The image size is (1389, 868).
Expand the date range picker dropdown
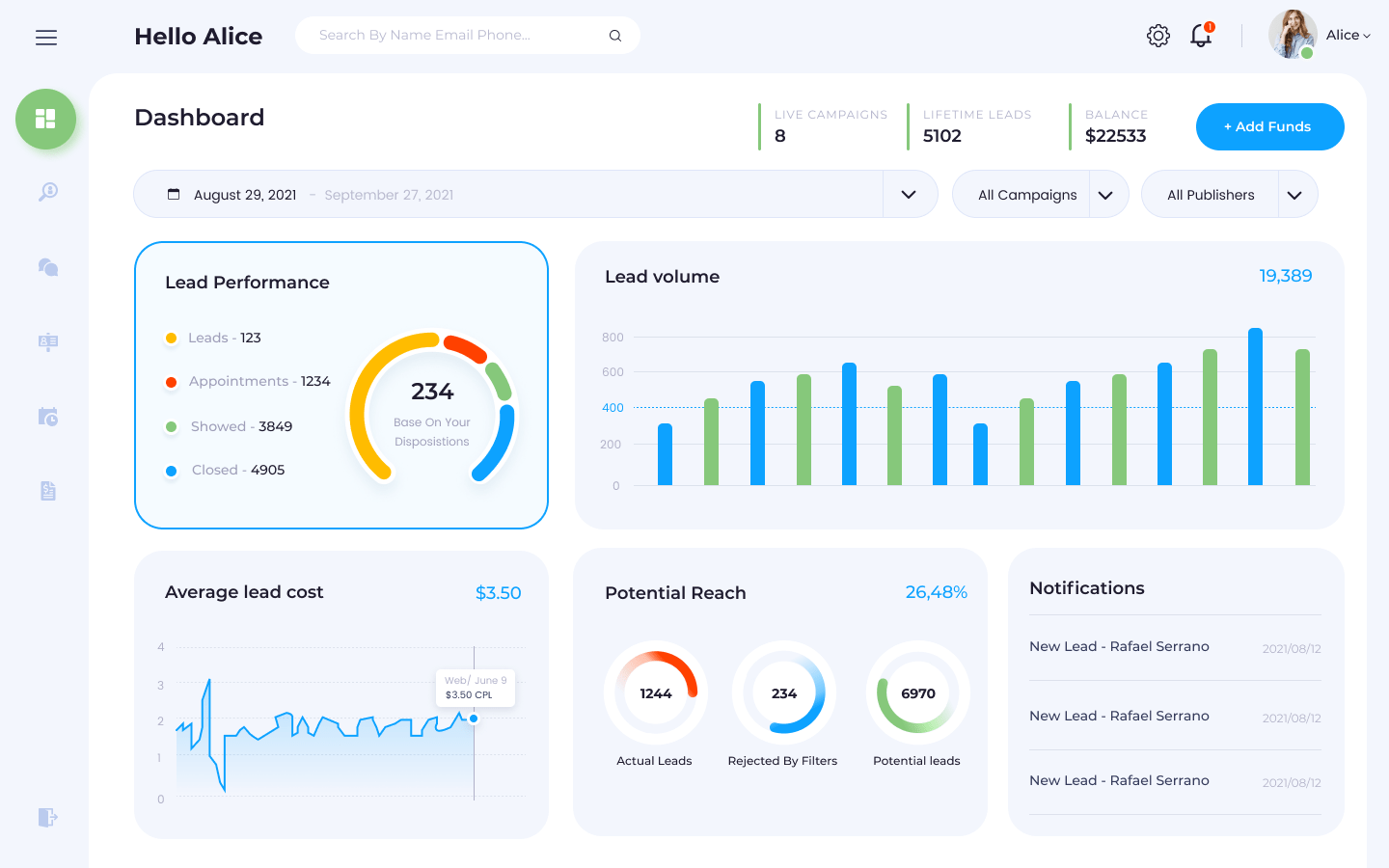[x=908, y=194]
